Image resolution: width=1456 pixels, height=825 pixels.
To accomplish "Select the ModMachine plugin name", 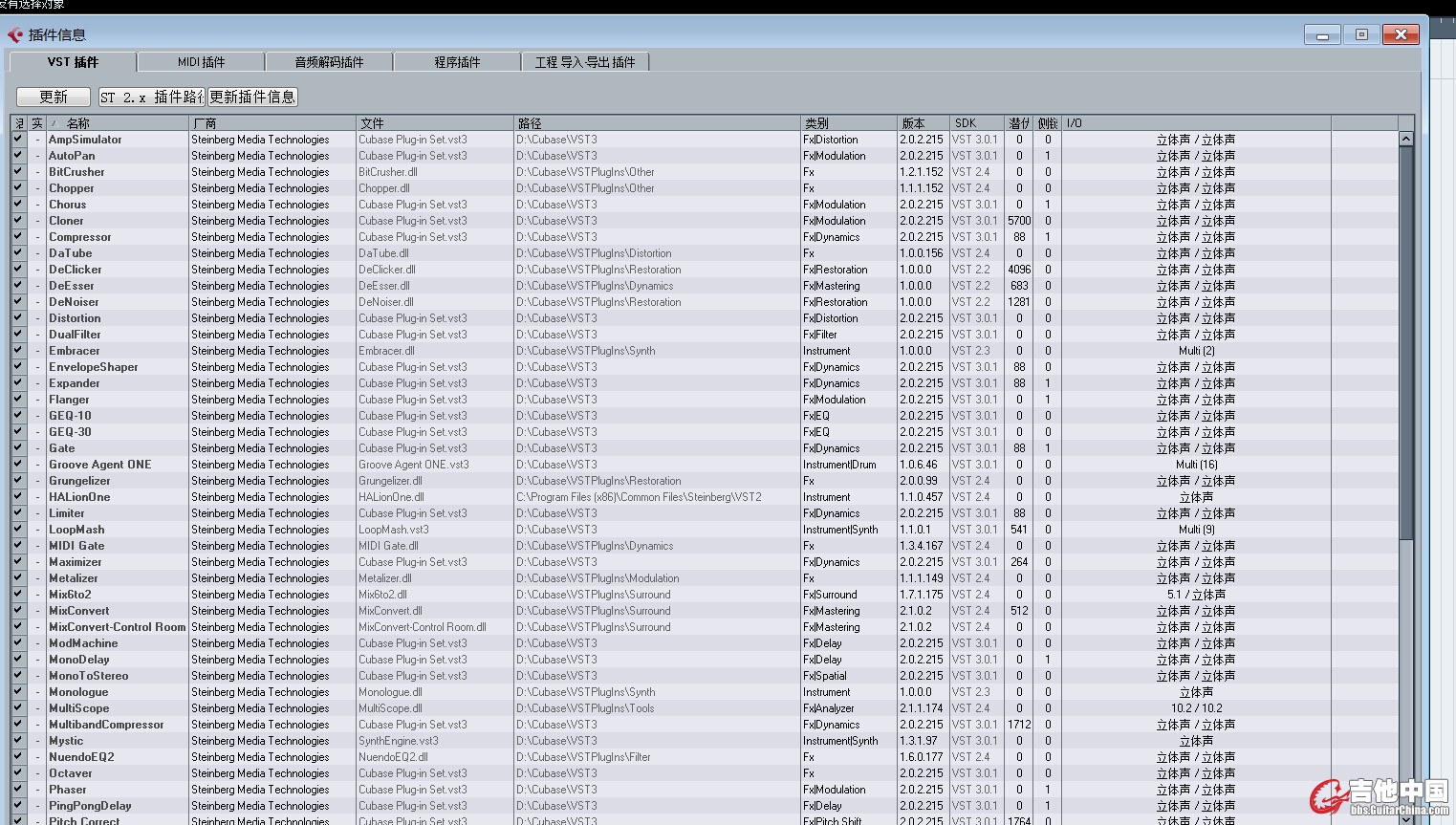I will pos(83,643).
